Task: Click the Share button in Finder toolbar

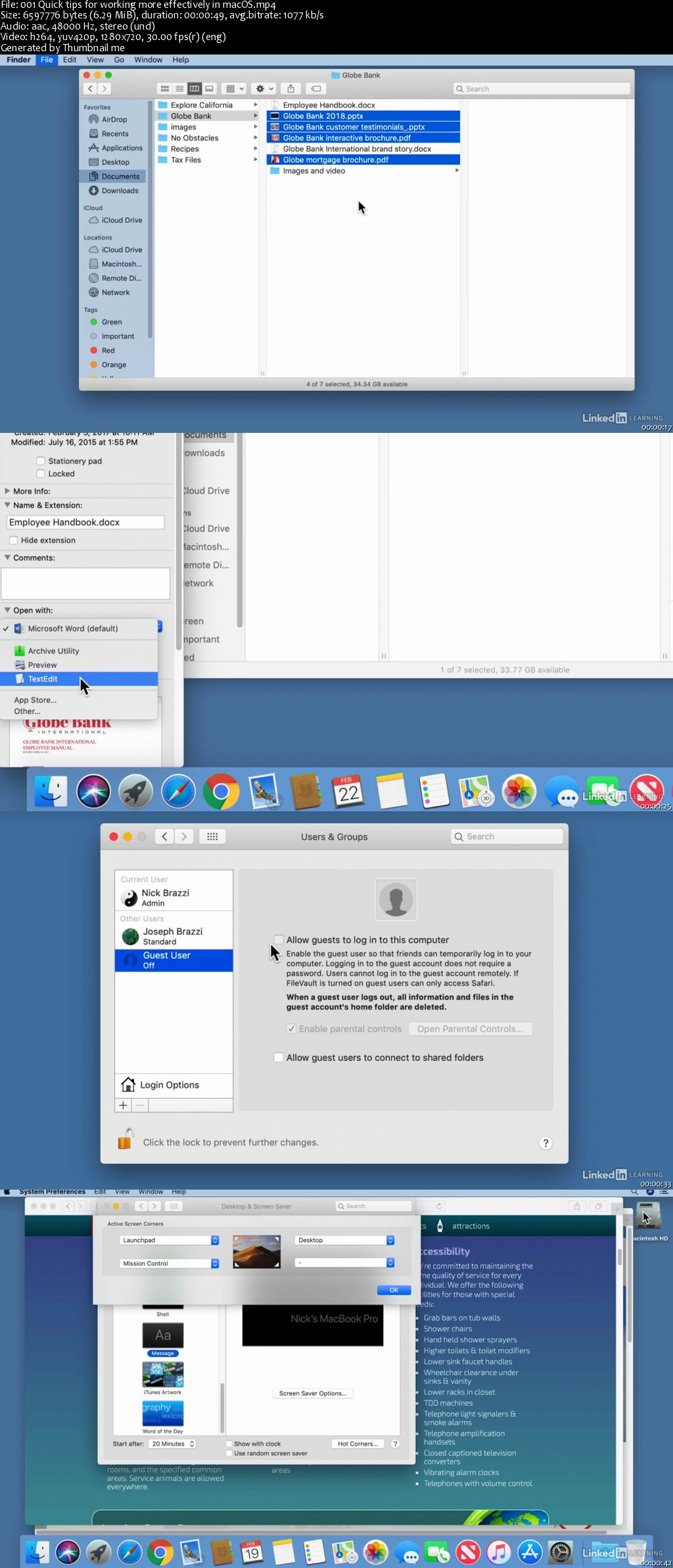Action: [290, 89]
